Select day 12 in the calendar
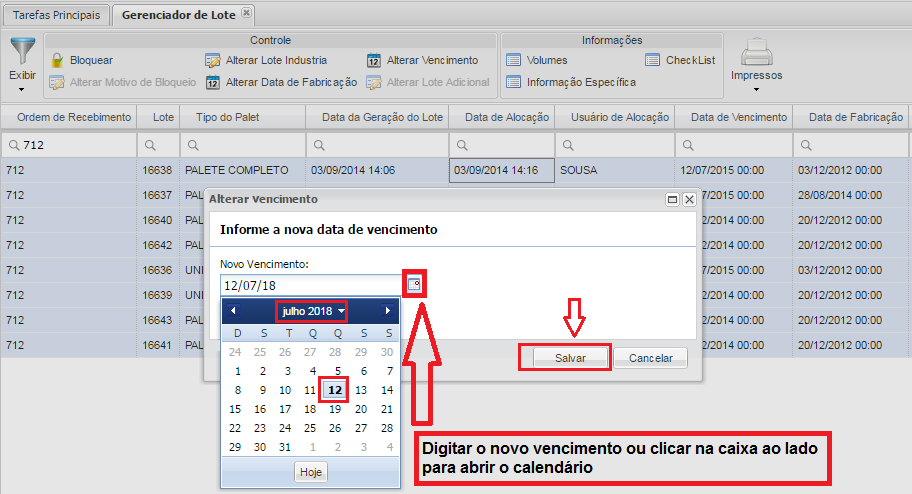The image size is (912, 494). click(335, 390)
